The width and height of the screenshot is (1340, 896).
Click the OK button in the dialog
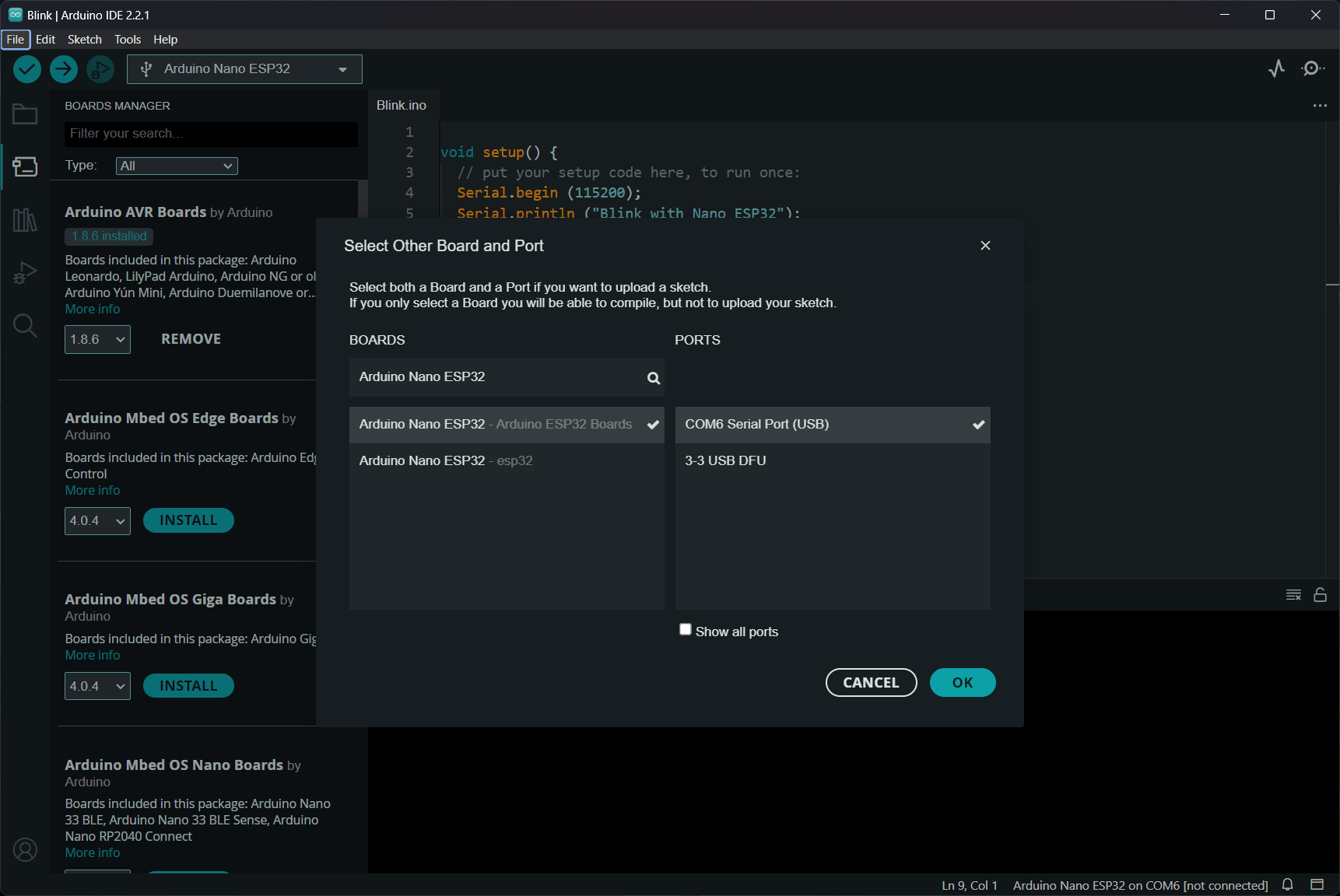click(x=963, y=683)
